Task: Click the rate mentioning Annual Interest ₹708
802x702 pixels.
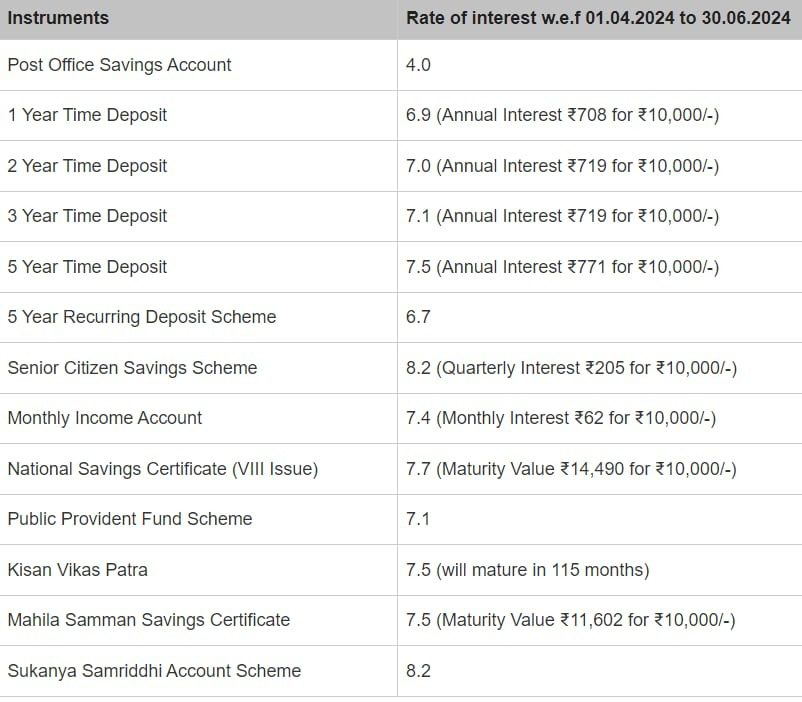Action: click(562, 115)
